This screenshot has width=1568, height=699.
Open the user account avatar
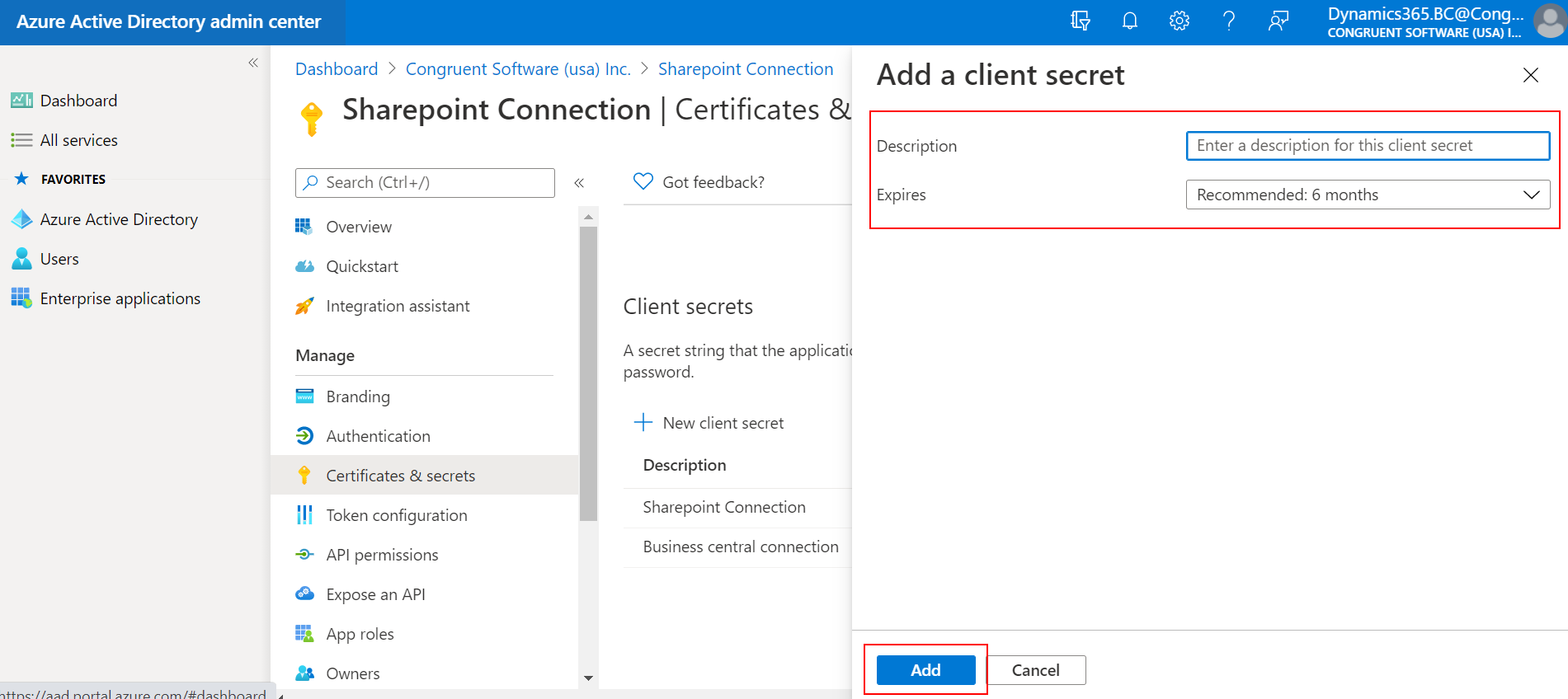[x=1550, y=21]
